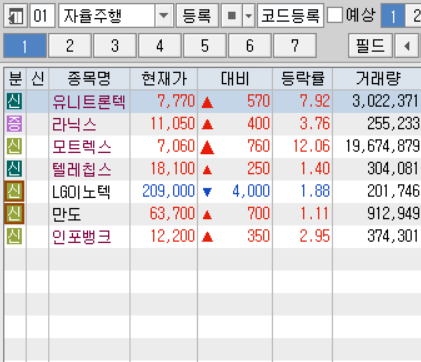Click the 대비 column header
The width and height of the screenshot is (421, 362).
(235, 79)
